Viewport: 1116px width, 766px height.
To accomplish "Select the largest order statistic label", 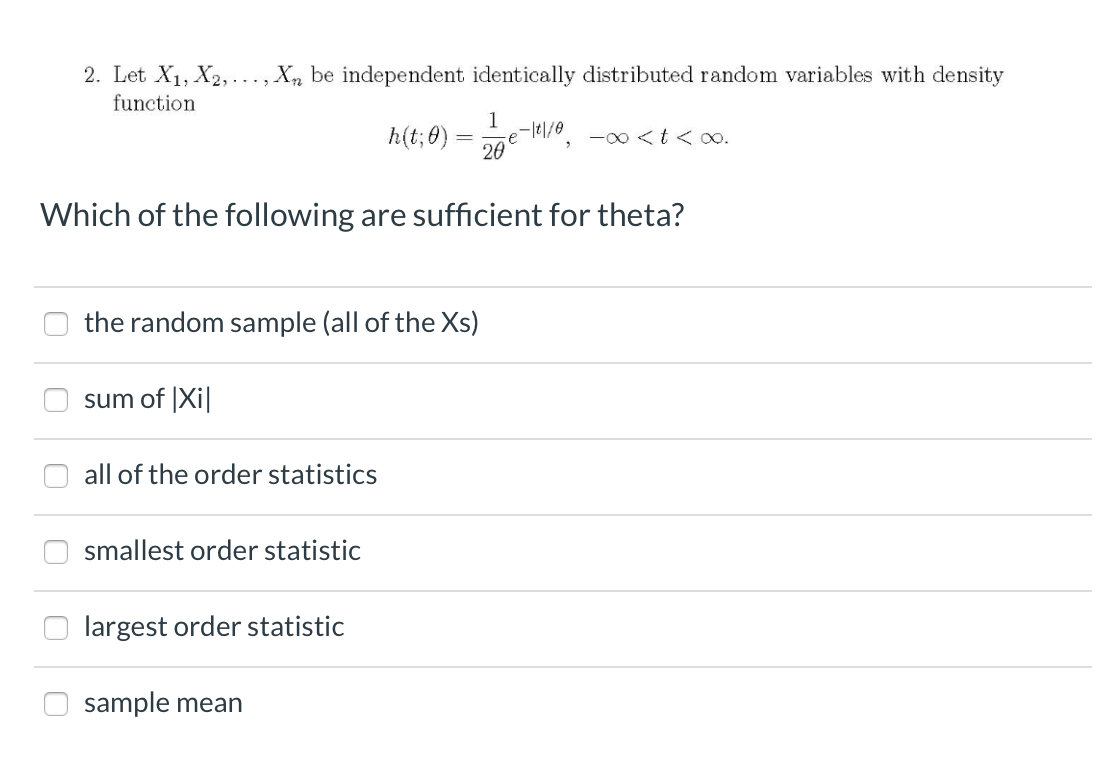I will click(x=213, y=627).
